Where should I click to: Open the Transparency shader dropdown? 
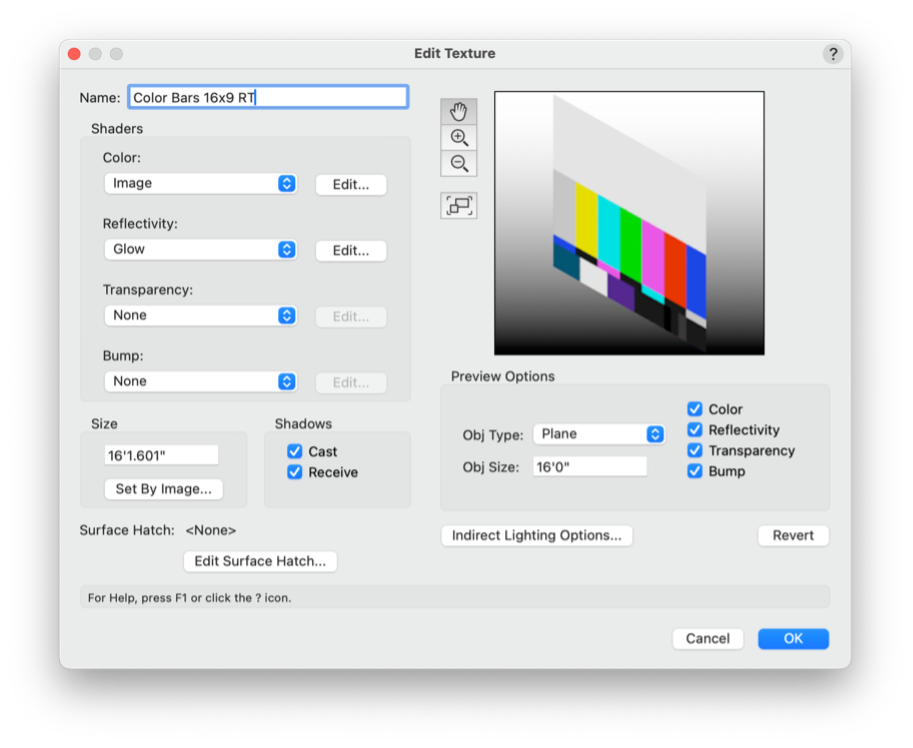[x=200, y=316]
